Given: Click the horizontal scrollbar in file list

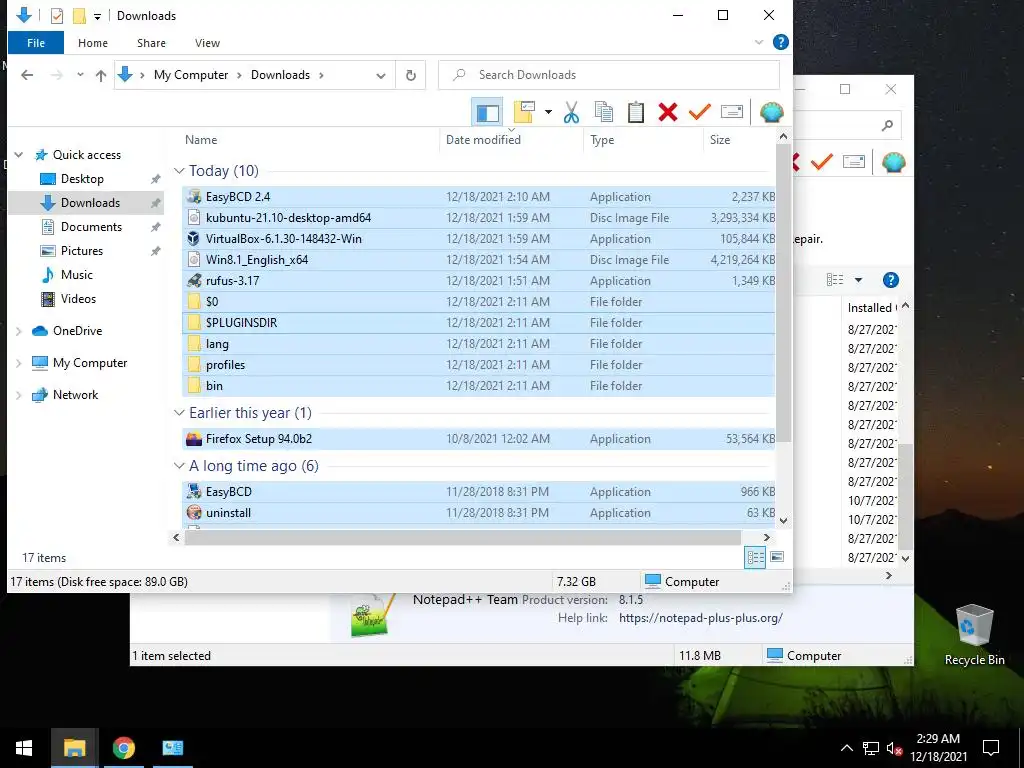Looking at the screenshot, I should [462, 537].
